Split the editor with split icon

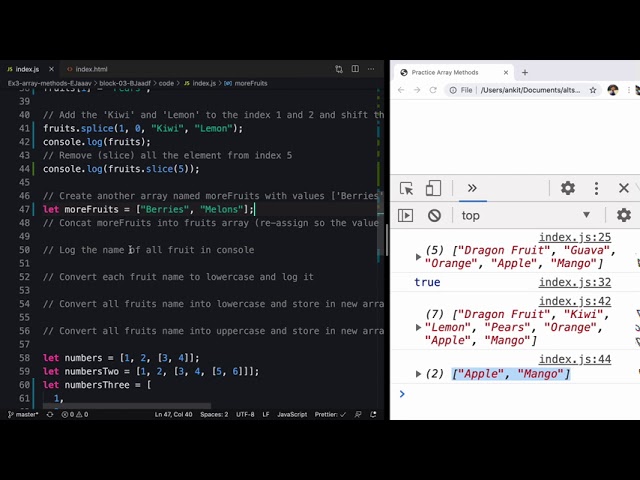(x=355, y=69)
